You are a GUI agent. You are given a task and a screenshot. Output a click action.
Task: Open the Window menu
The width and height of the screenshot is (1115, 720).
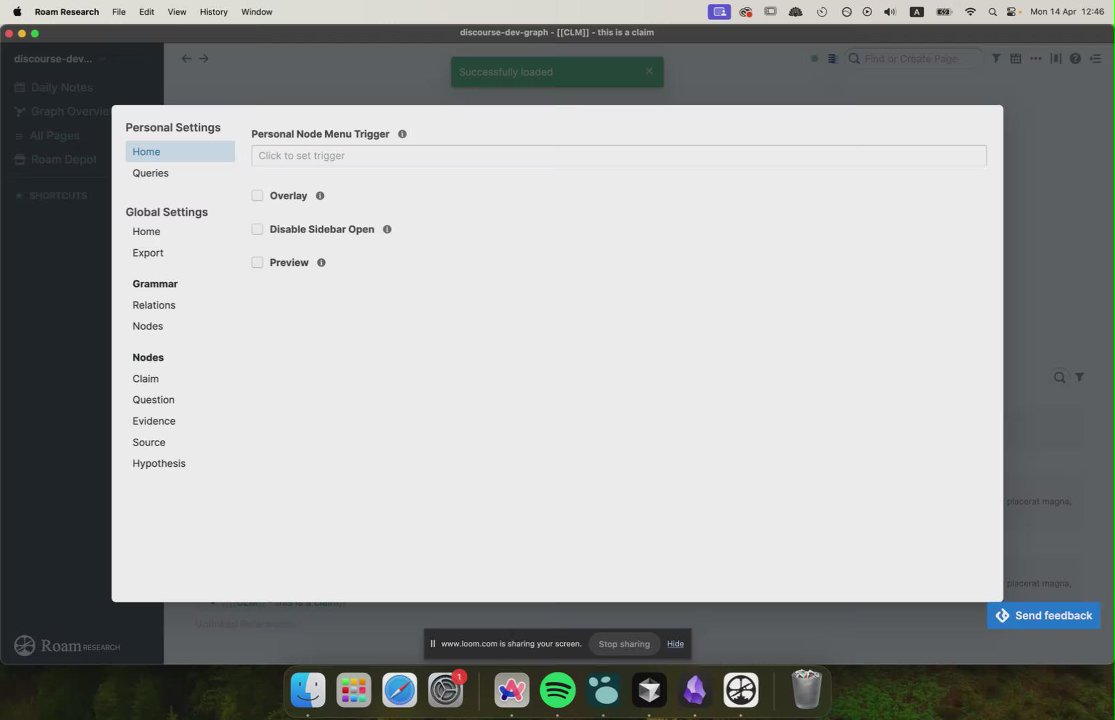click(257, 11)
